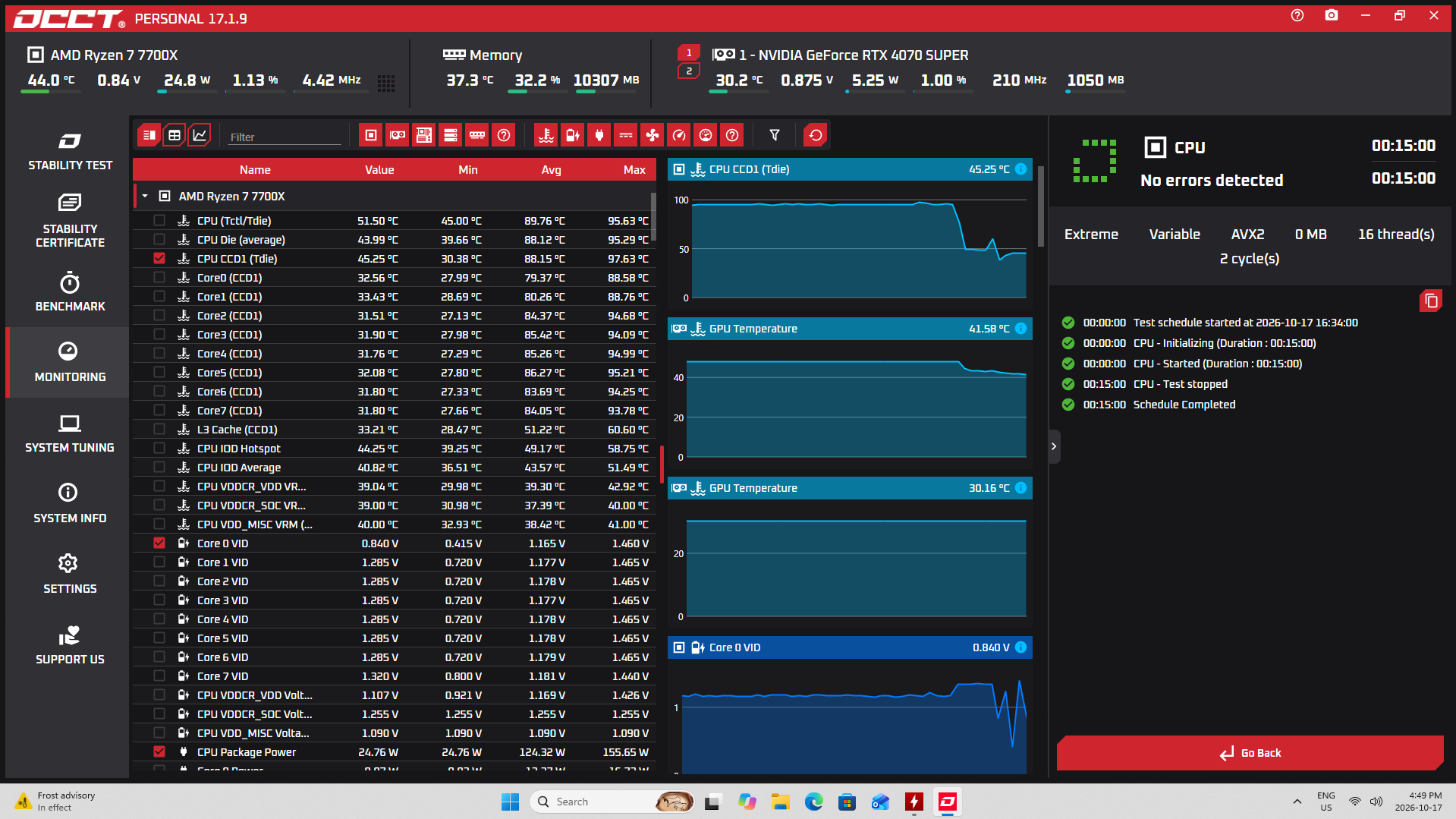Image resolution: width=1456 pixels, height=819 pixels.
Task: Enable the L3 Cache (CCD1) checkbox
Action: click(x=159, y=429)
